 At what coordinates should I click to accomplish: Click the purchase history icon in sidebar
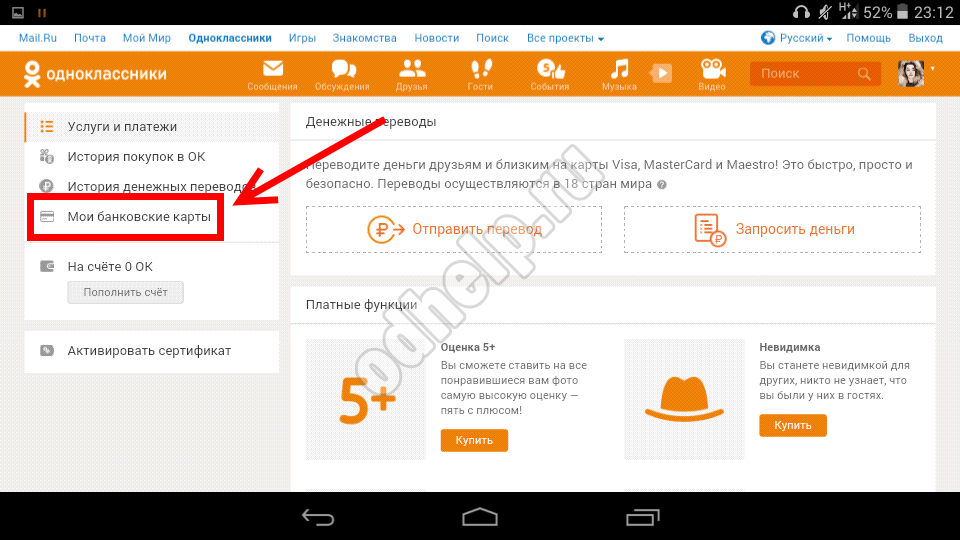[x=47, y=157]
